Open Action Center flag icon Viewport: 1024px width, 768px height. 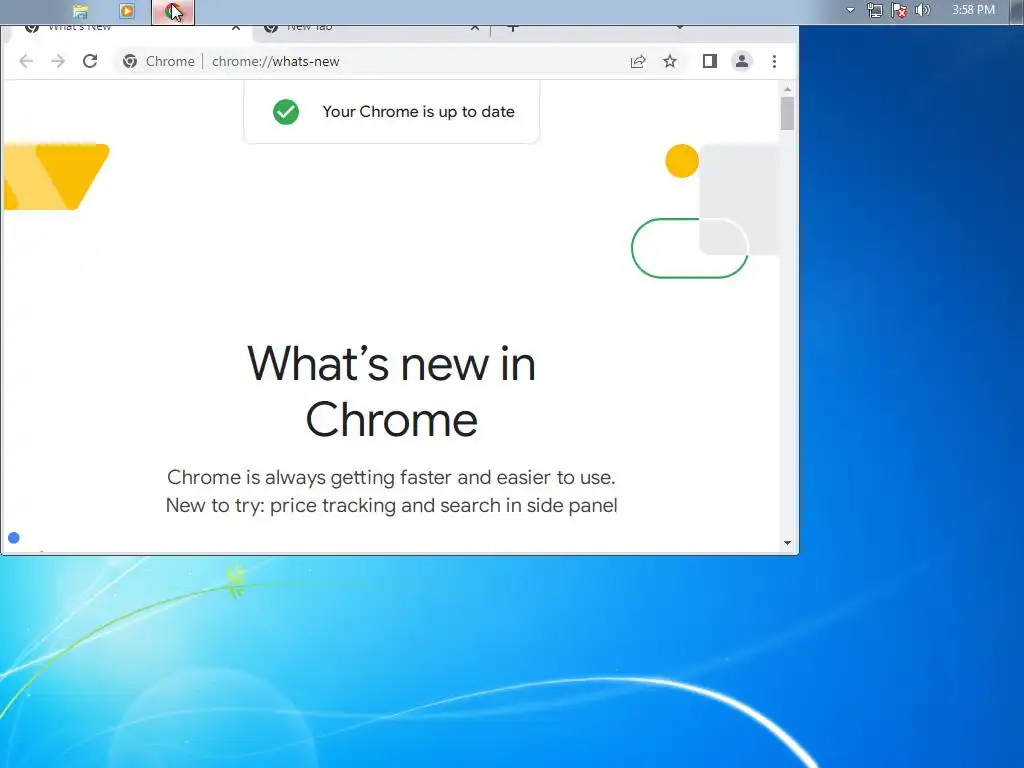tap(899, 10)
